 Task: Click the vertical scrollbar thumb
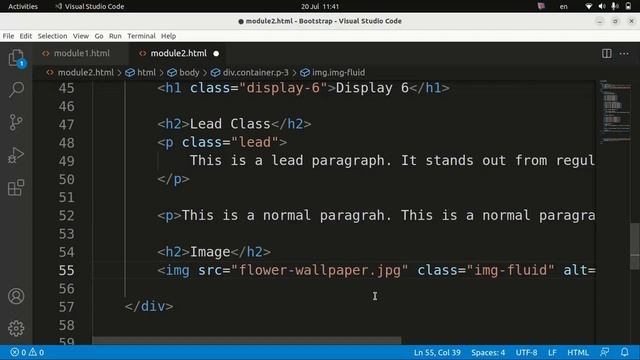coord(635,246)
